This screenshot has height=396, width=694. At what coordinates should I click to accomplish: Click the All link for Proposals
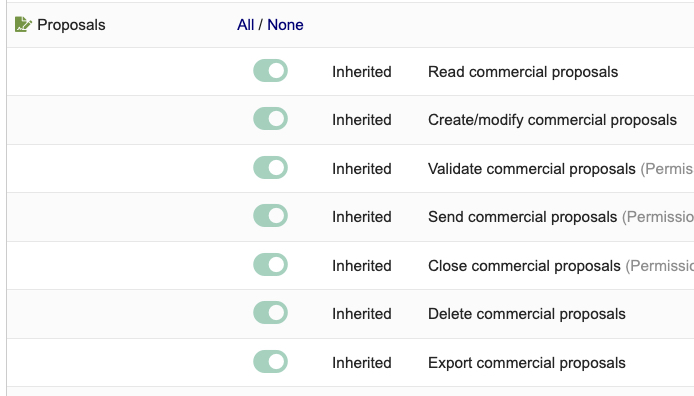(x=246, y=25)
